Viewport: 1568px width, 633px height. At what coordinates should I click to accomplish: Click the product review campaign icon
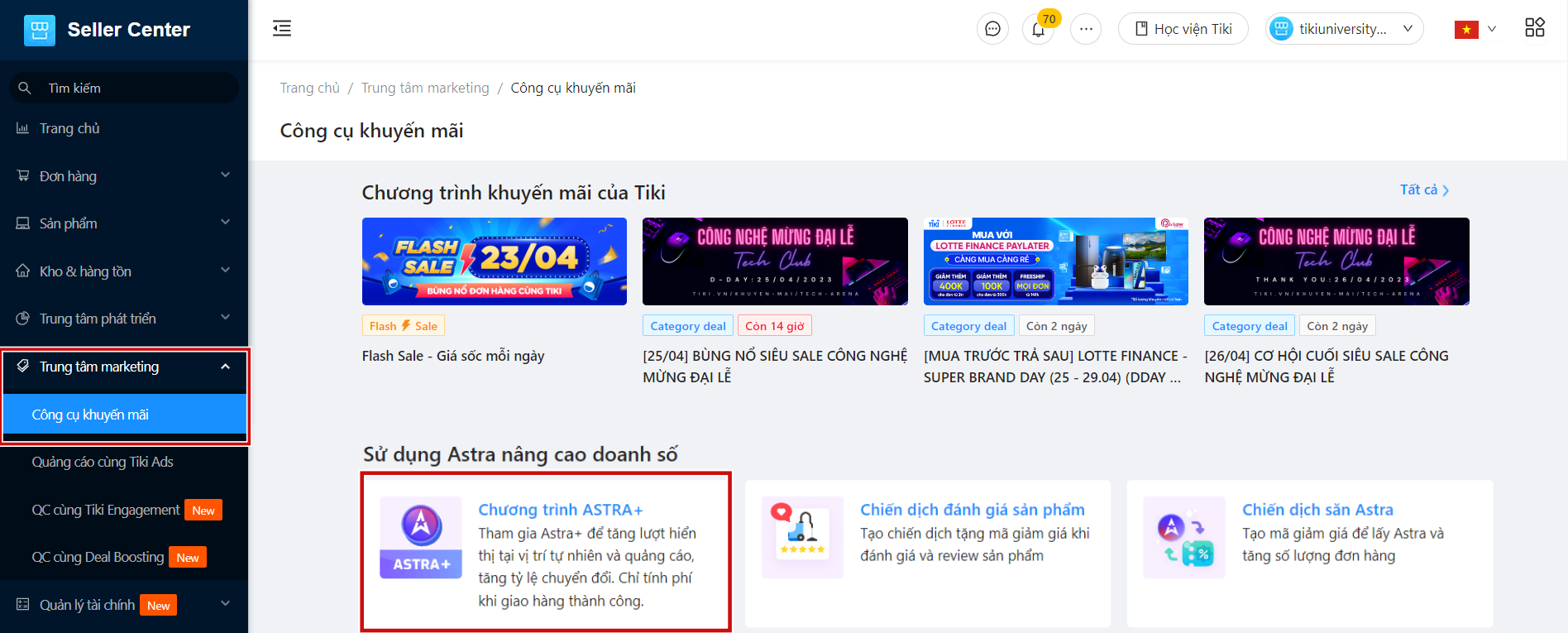click(x=802, y=537)
